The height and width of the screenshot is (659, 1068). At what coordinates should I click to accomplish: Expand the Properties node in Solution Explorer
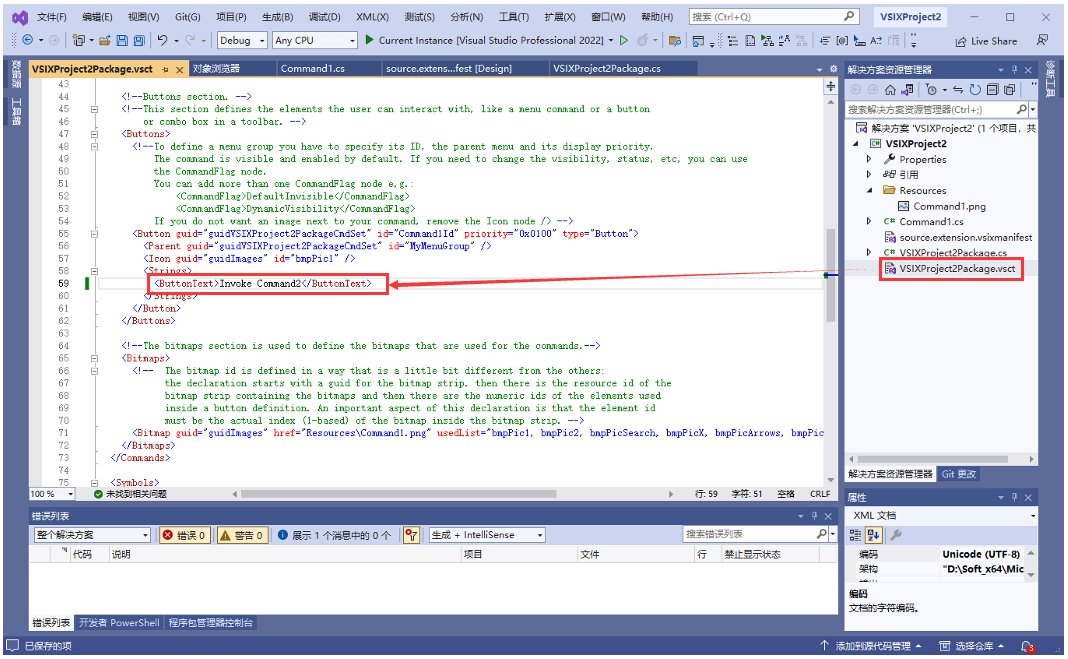(869, 159)
